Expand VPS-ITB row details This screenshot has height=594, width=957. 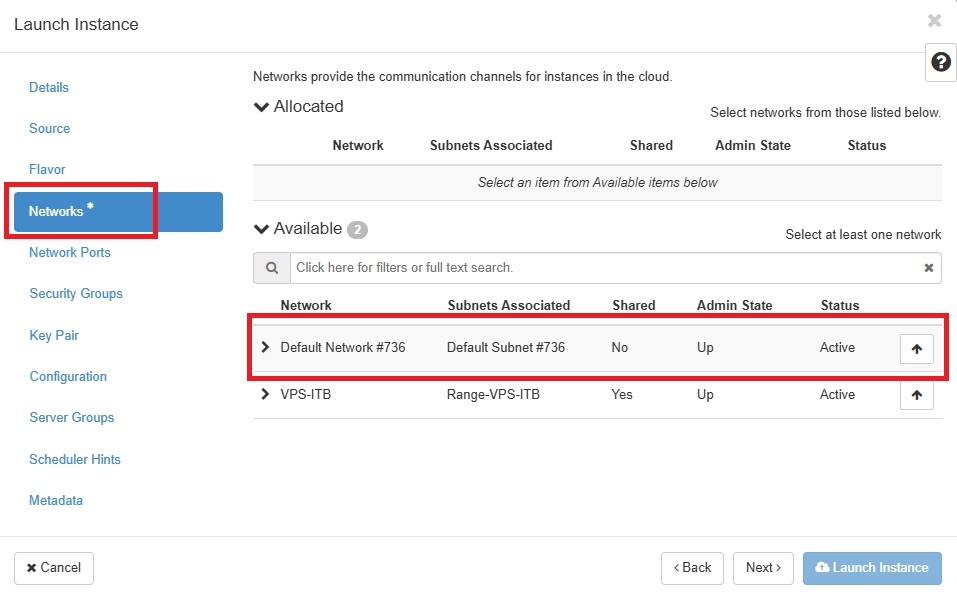pyautogui.click(x=265, y=394)
